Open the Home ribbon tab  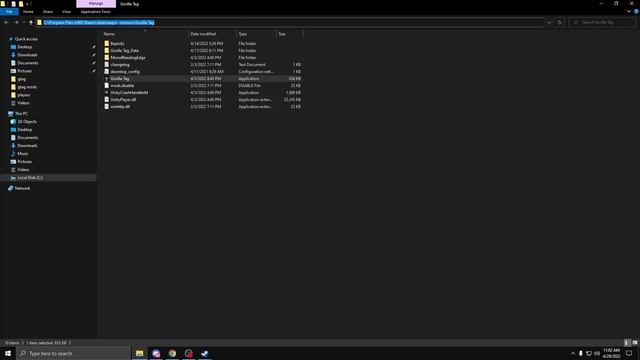[x=28, y=12]
